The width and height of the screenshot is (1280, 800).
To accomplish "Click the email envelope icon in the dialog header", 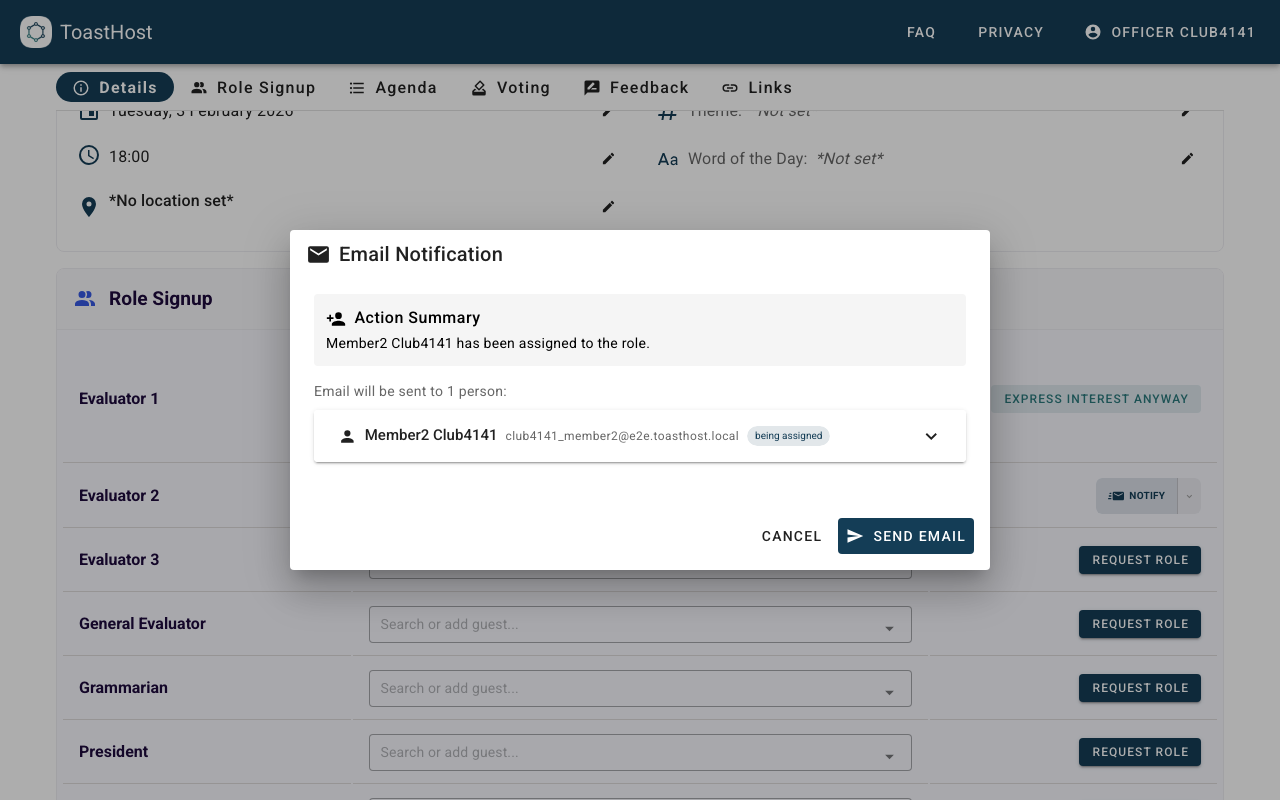I will coord(318,255).
